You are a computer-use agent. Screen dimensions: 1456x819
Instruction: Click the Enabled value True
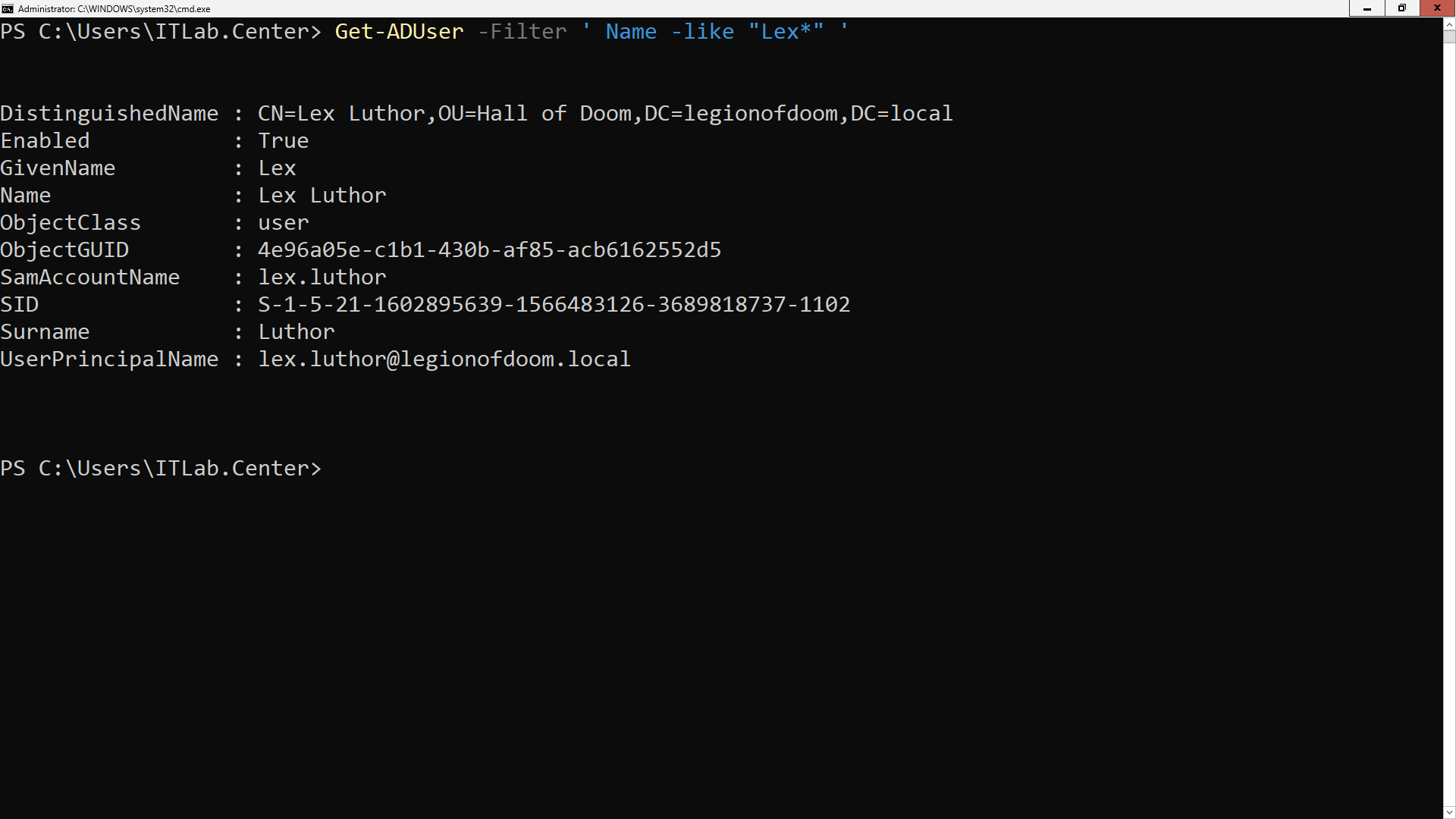pyautogui.click(x=283, y=141)
